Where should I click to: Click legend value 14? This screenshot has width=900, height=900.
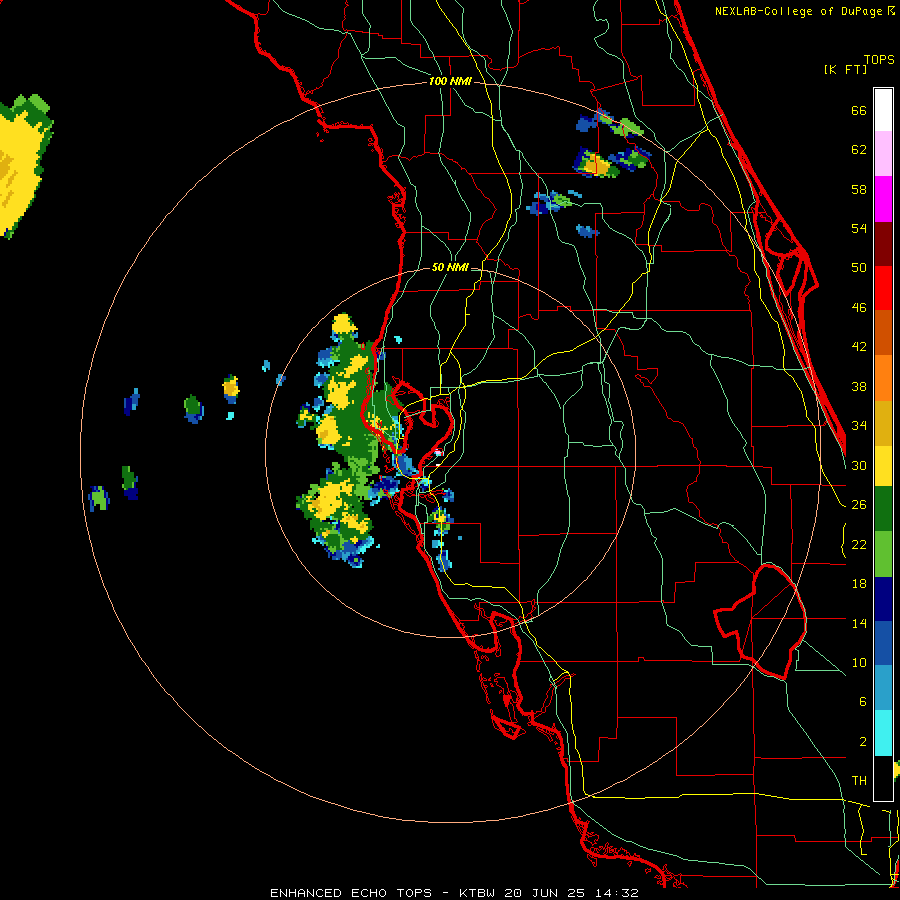(x=859, y=623)
